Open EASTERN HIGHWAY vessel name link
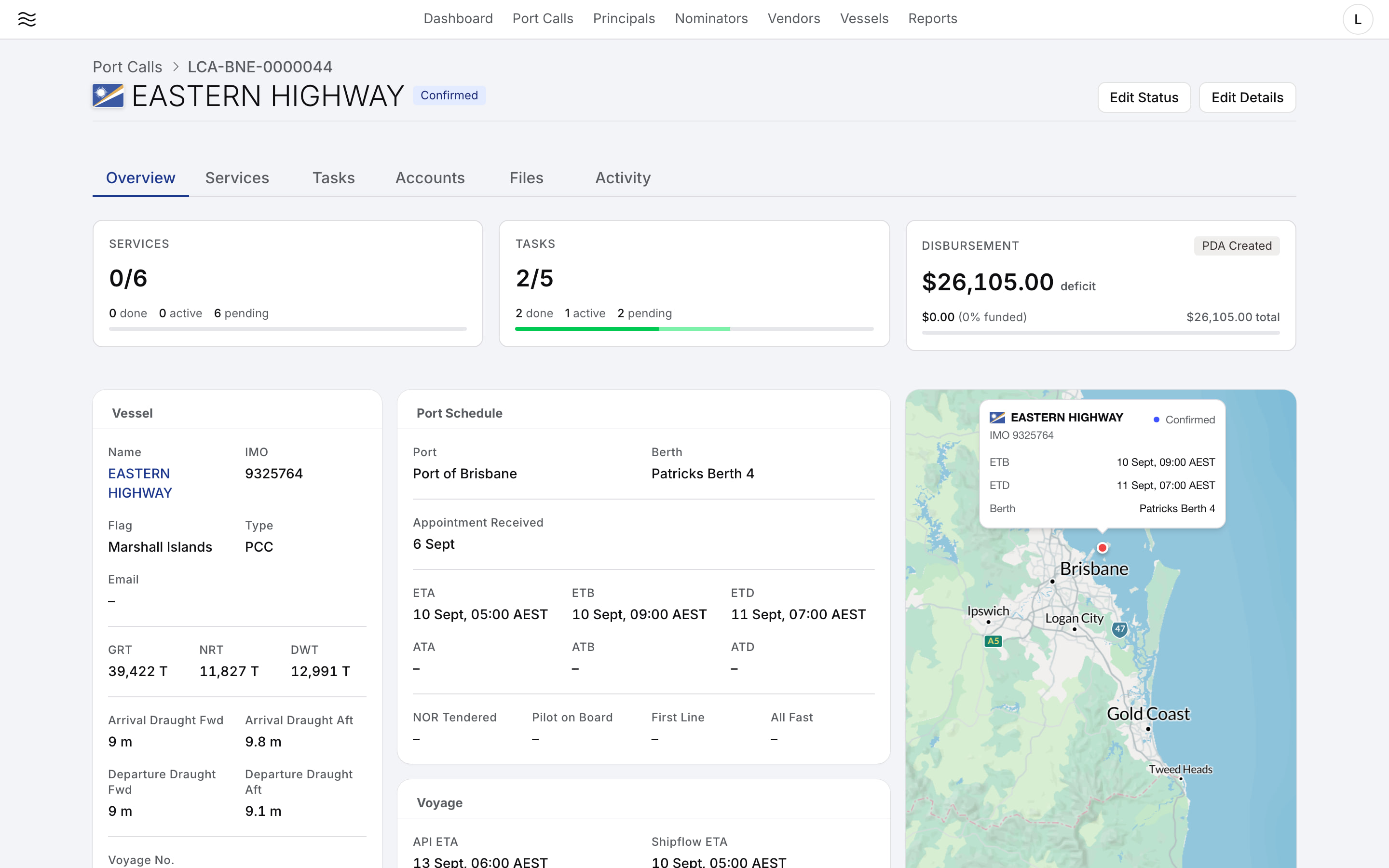Image resolution: width=1389 pixels, height=868 pixels. point(140,483)
